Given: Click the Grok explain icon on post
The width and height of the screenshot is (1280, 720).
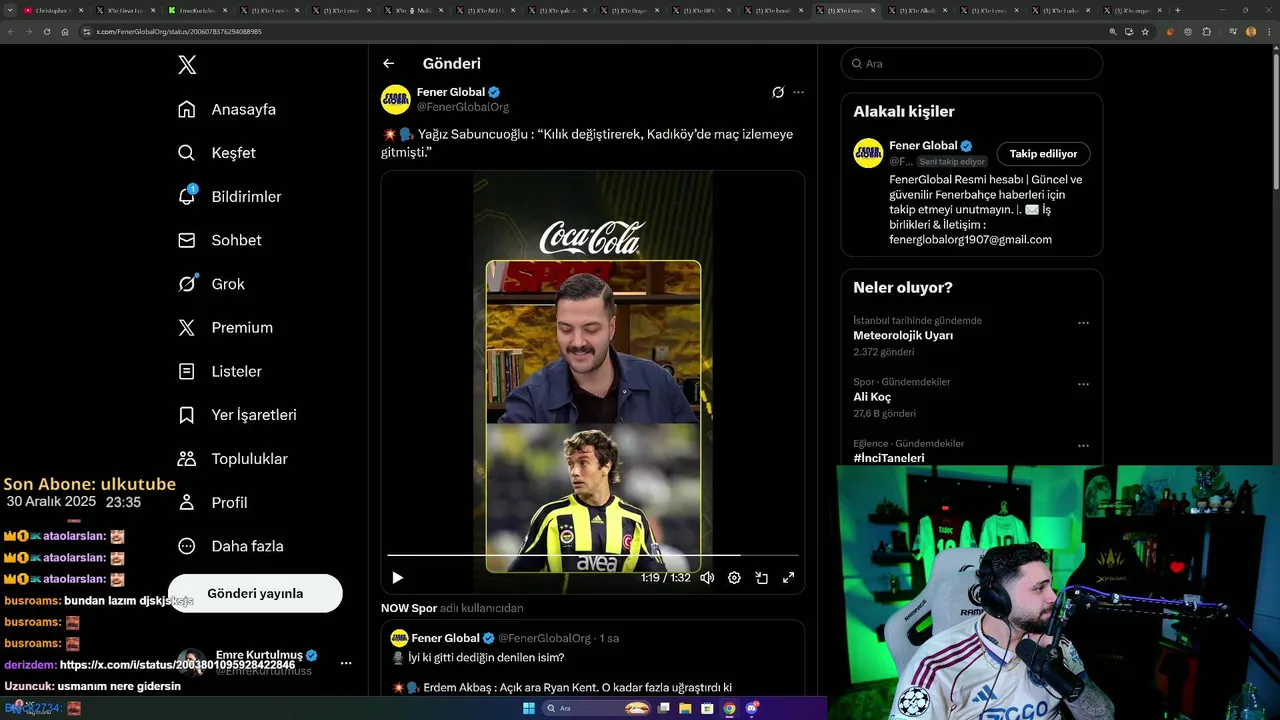Looking at the screenshot, I should tap(778, 92).
